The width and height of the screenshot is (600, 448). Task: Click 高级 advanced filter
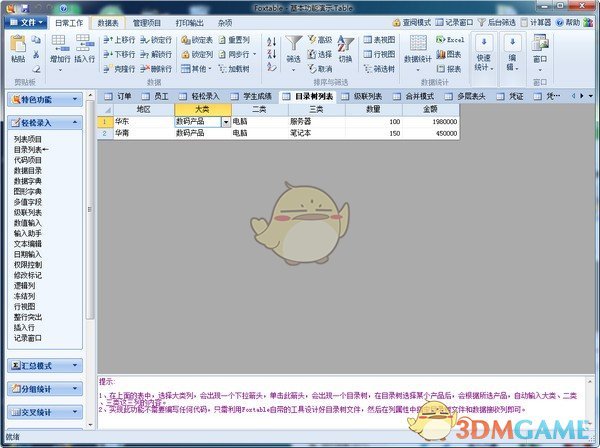coord(320,39)
